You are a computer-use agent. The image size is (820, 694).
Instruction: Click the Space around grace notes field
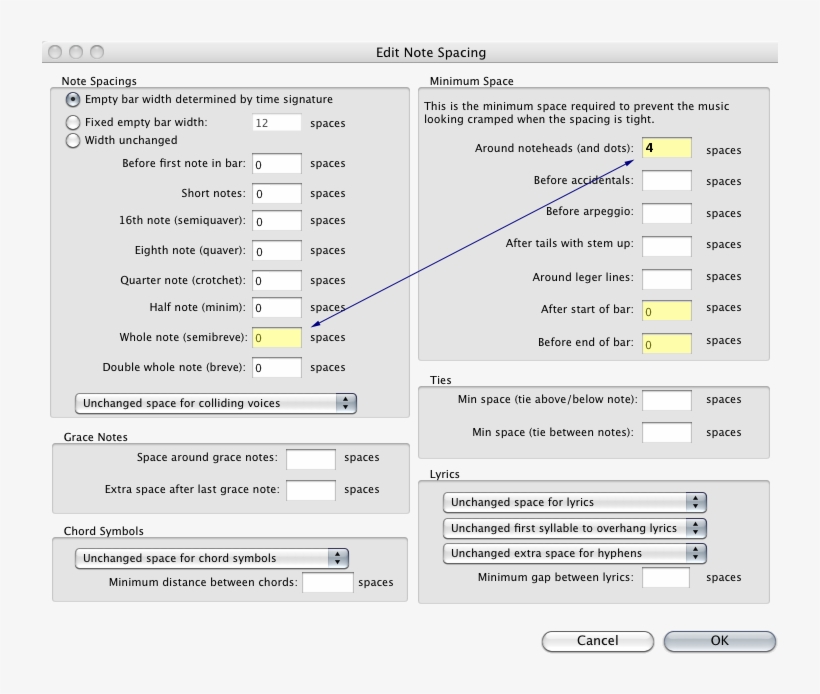(x=310, y=458)
